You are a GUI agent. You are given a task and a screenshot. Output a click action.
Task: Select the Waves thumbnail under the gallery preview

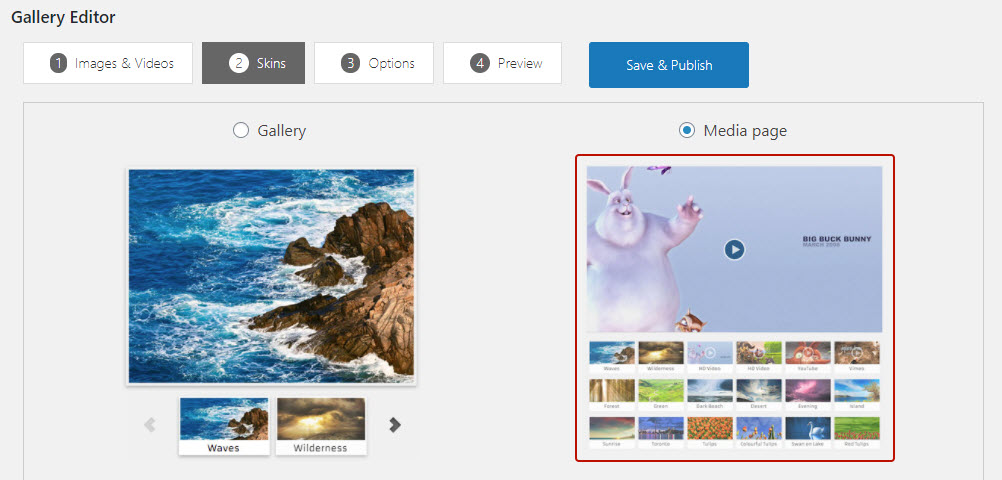point(224,426)
